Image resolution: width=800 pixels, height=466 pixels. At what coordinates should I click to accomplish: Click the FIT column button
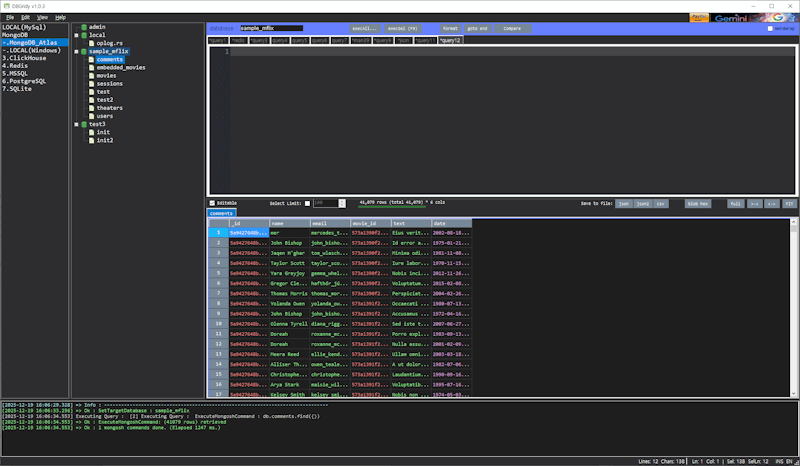pos(789,204)
